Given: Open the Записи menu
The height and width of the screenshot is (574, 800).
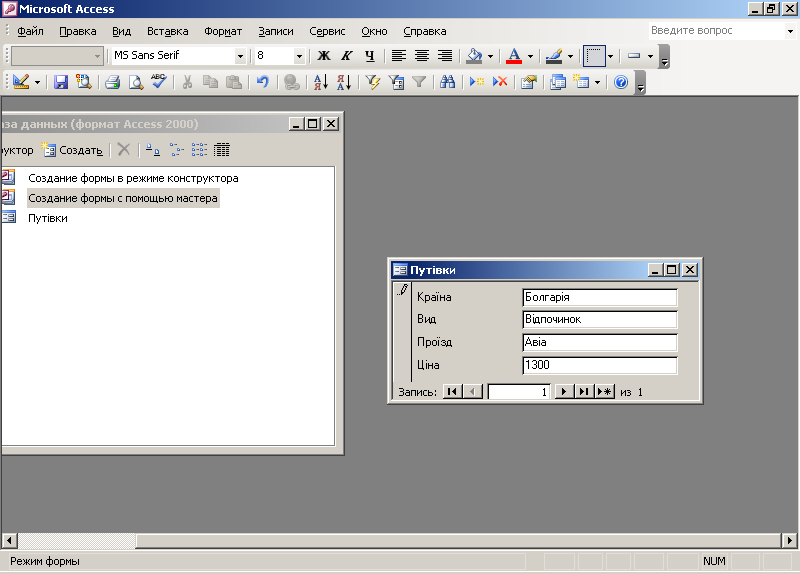Looking at the screenshot, I should click(x=276, y=31).
